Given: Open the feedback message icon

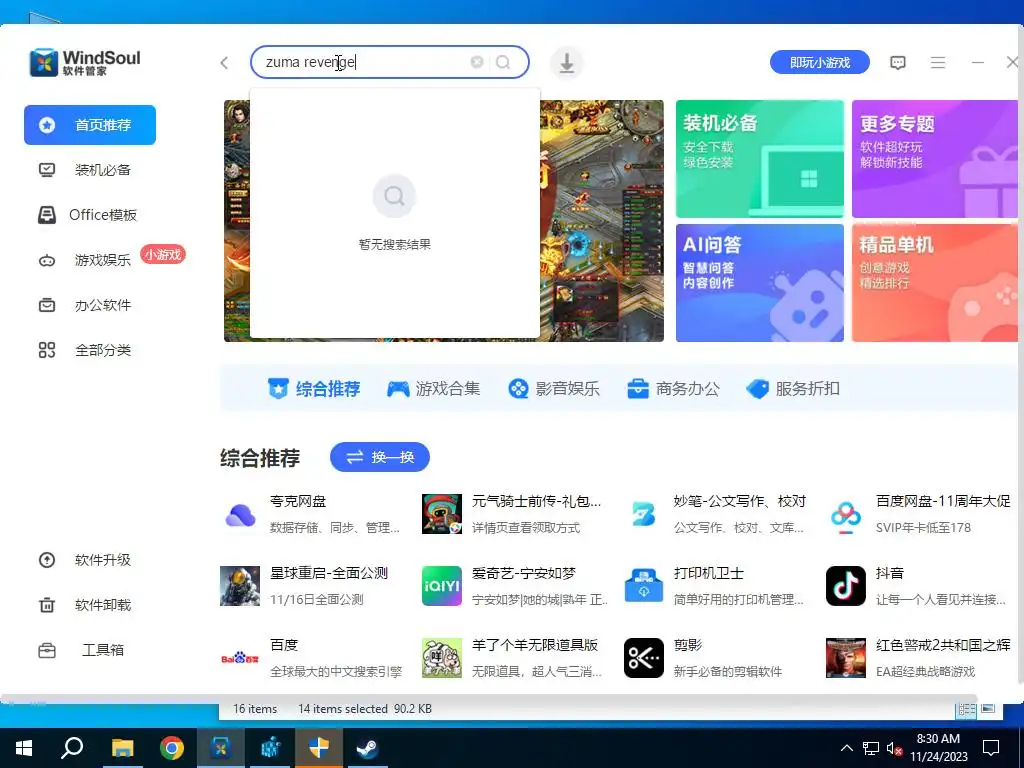Looking at the screenshot, I should [x=898, y=63].
